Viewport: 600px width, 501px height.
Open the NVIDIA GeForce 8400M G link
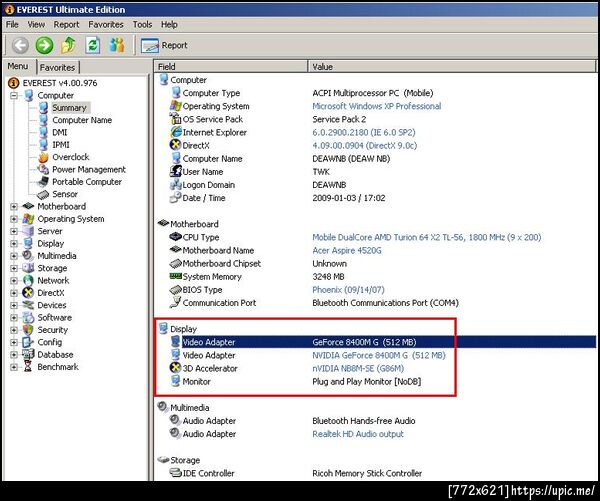click(x=379, y=355)
